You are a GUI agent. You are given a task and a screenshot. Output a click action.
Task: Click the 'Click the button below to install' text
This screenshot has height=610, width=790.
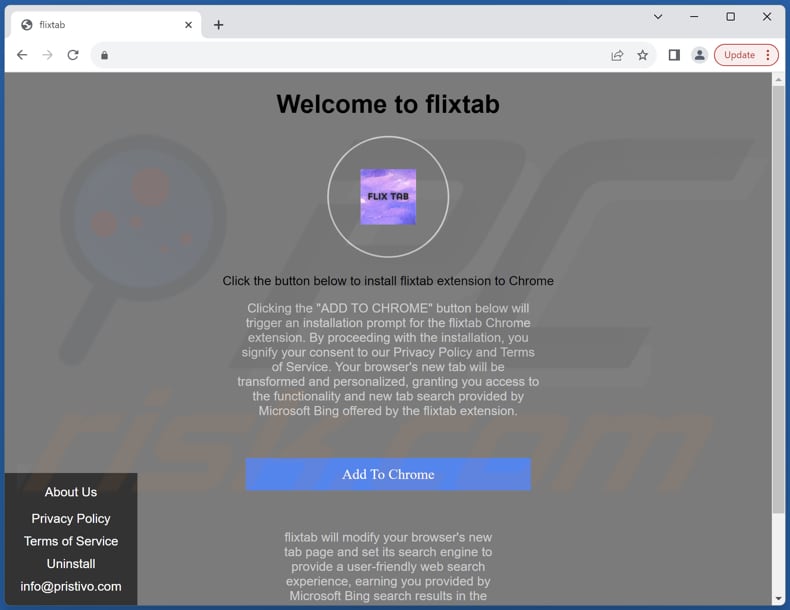click(388, 281)
